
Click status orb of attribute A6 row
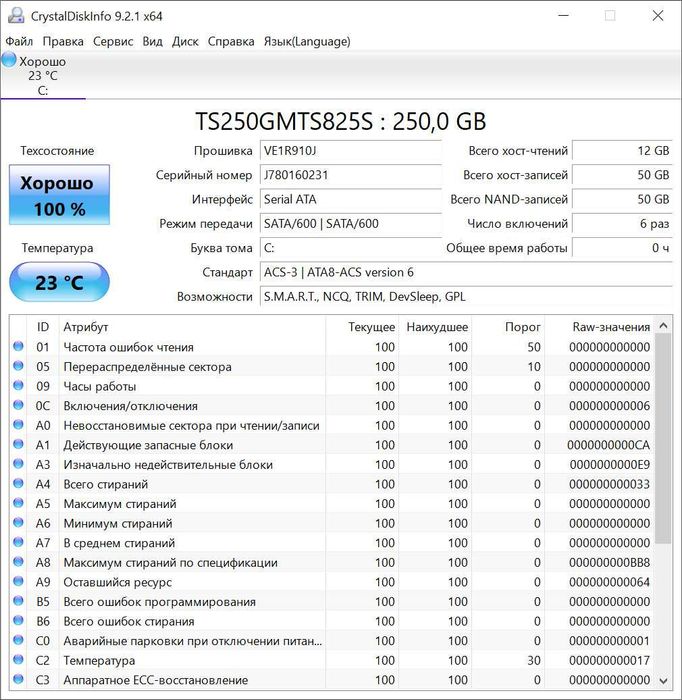coord(18,522)
